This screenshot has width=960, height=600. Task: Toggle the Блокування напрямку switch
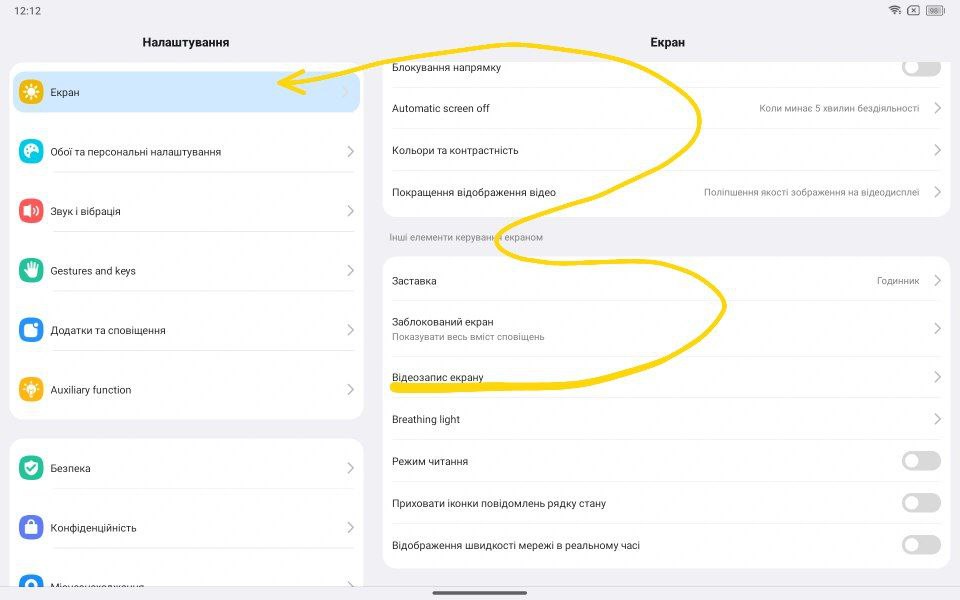[x=920, y=68]
